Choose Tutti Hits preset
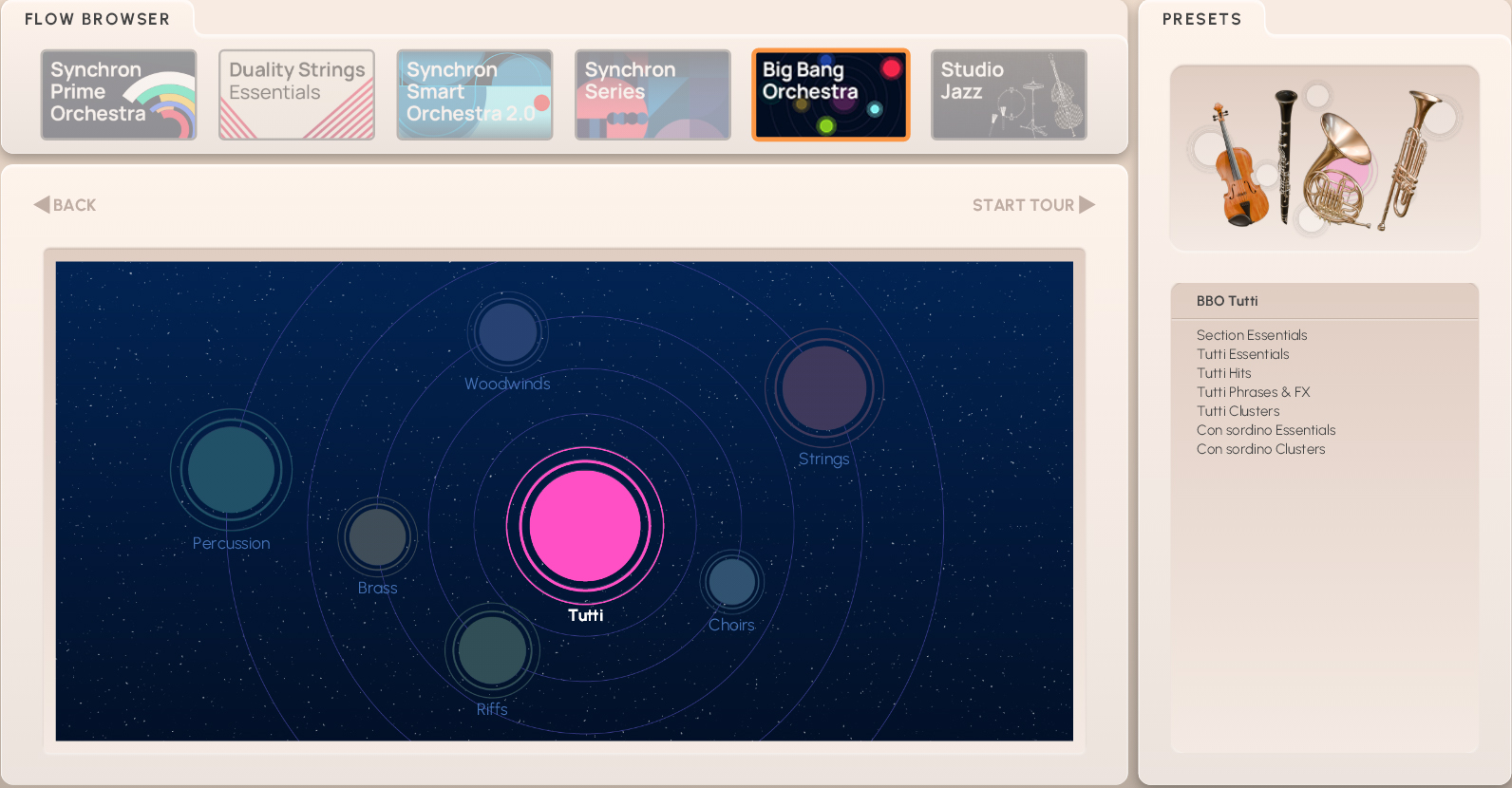 point(1224,373)
